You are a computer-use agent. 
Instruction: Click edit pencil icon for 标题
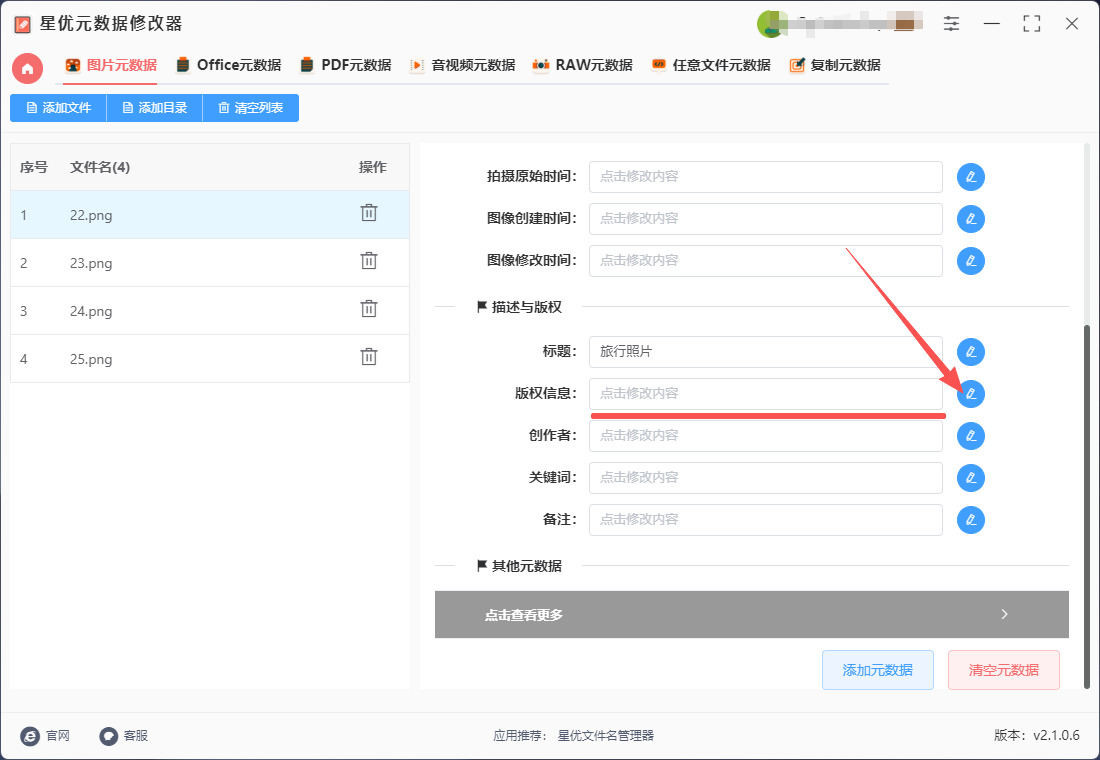[x=971, y=352]
